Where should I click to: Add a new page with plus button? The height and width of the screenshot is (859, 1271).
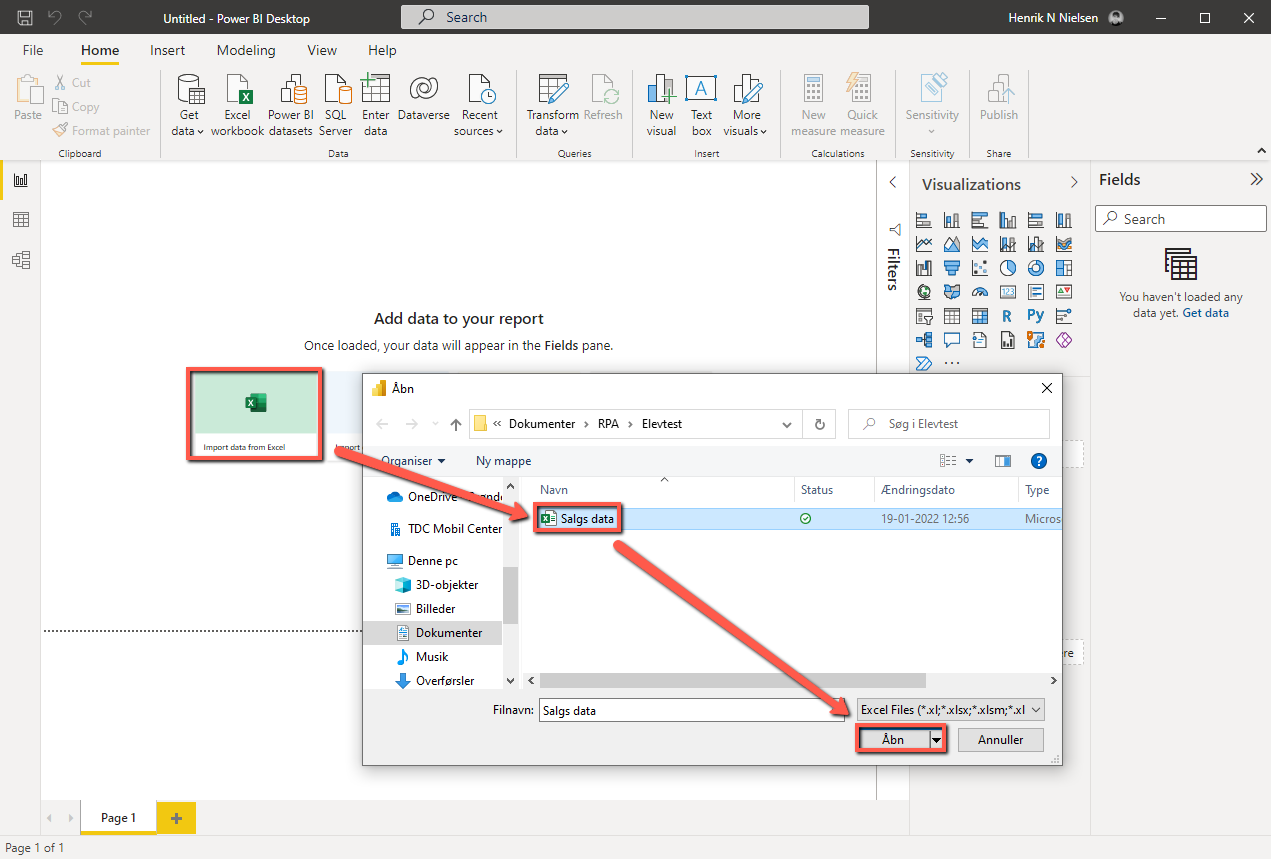tap(176, 818)
